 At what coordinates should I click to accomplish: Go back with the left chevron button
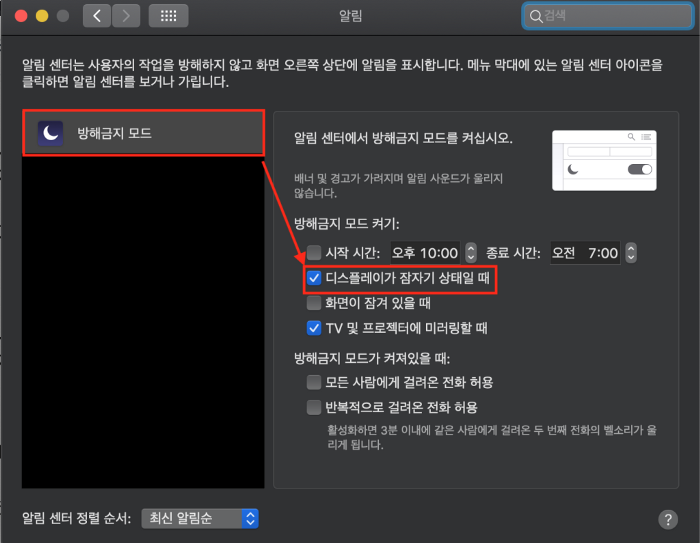96,16
